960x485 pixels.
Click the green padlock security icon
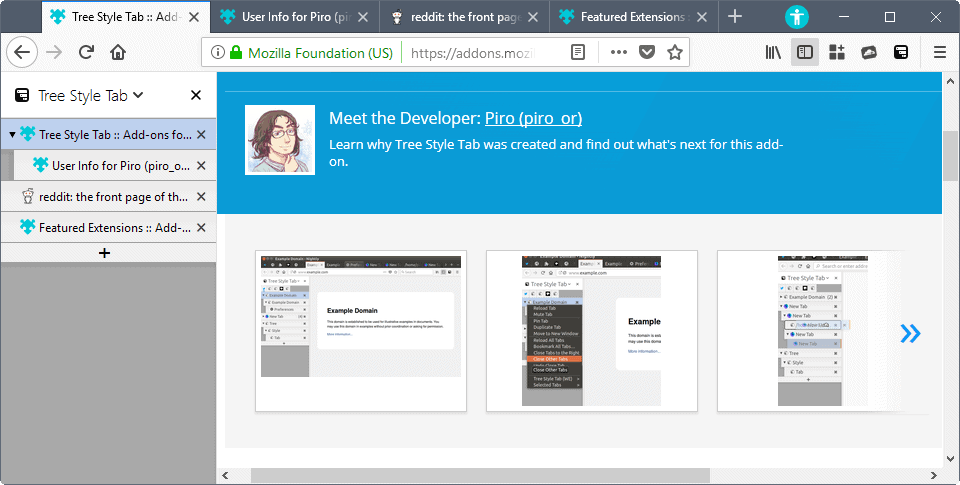point(236,53)
